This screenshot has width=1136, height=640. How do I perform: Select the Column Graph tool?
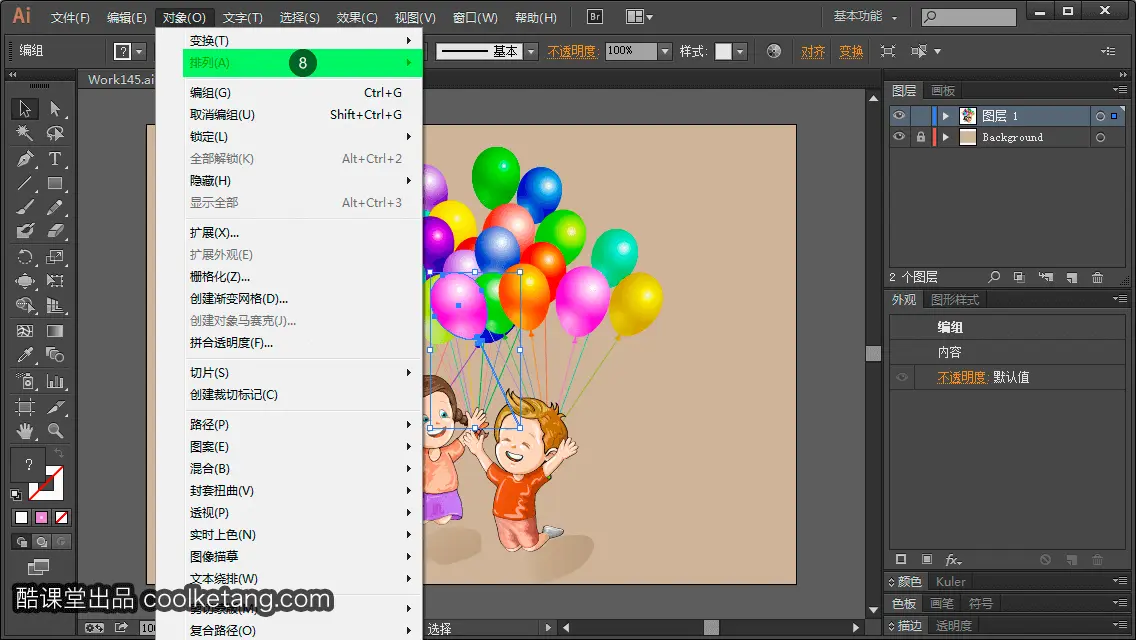pos(55,381)
